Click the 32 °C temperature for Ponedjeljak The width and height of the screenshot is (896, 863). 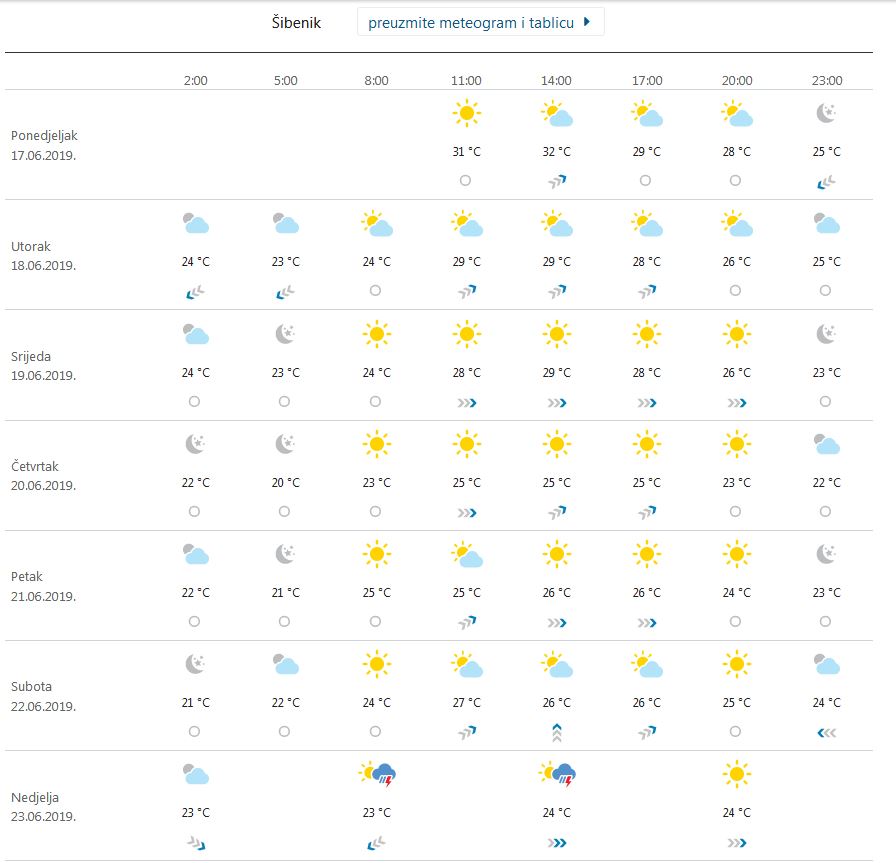coord(556,153)
